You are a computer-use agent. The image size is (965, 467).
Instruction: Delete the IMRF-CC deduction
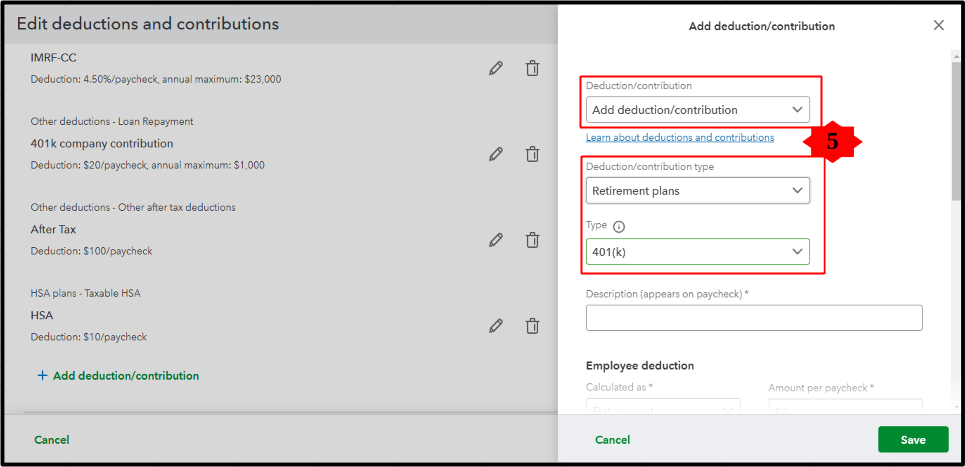[x=533, y=68]
